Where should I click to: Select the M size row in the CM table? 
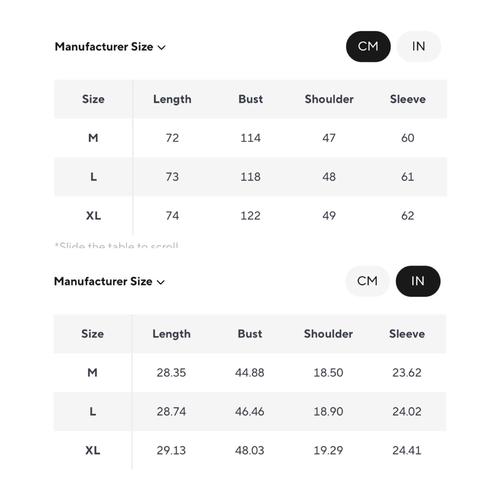(250, 138)
